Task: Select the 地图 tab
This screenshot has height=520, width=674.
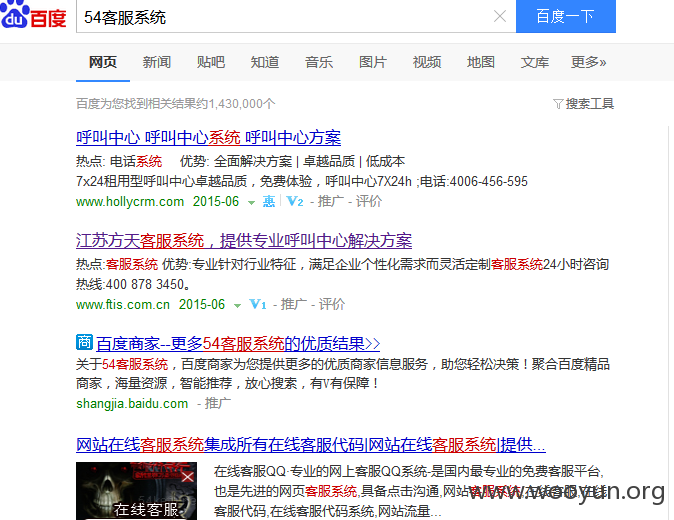Action: pos(481,62)
